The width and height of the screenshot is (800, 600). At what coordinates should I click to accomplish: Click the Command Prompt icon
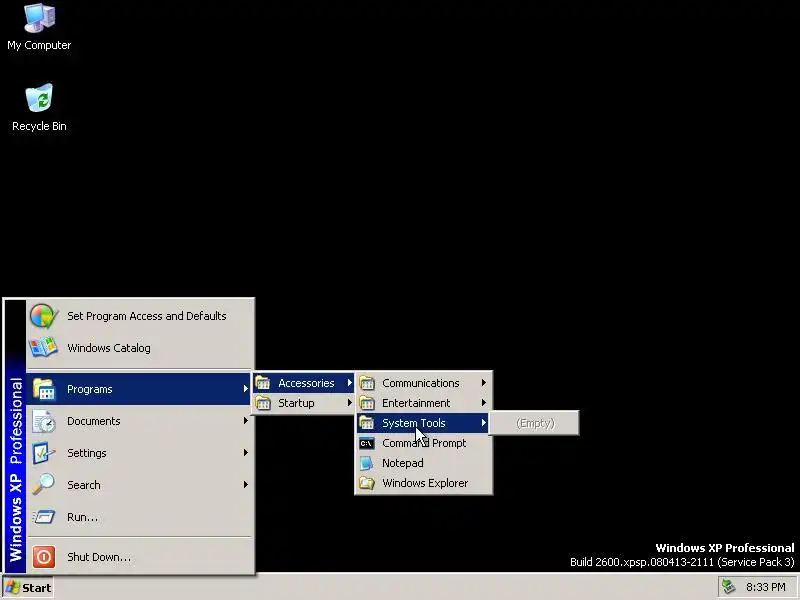(x=367, y=443)
